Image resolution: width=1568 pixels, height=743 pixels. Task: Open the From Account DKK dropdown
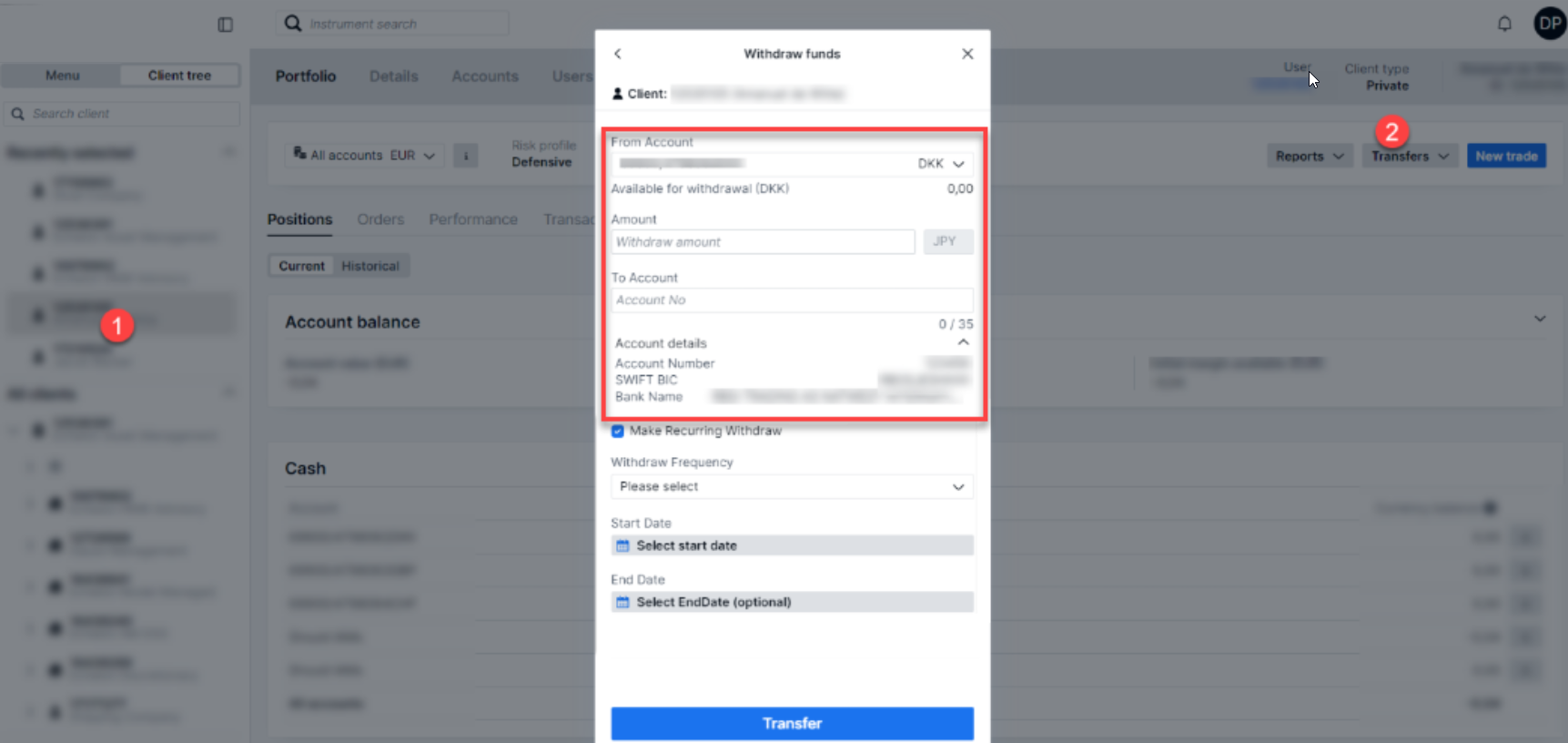click(957, 164)
